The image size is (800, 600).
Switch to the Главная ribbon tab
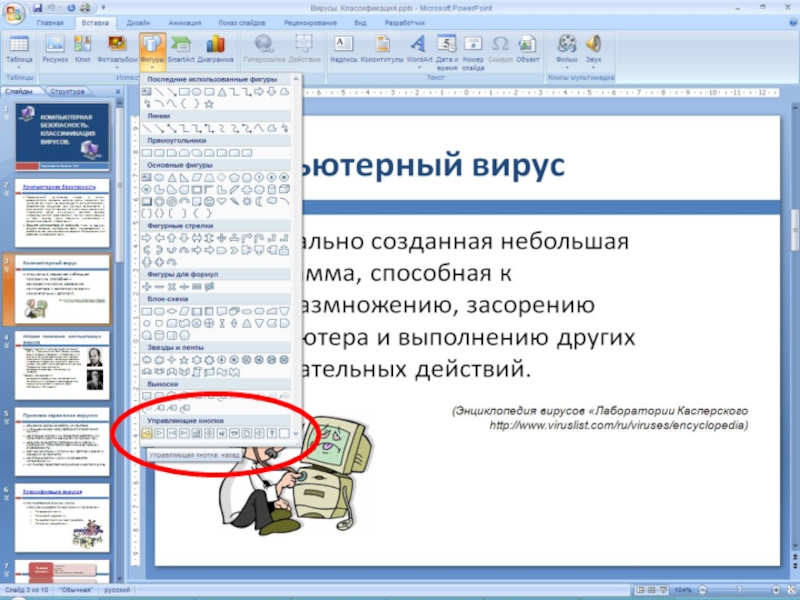click(50, 23)
